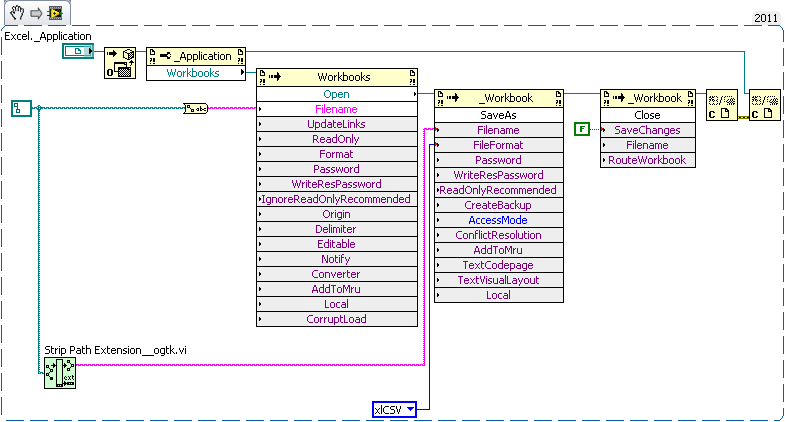Click Password in the SaveAs method
The height and width of the screenshot is (422, 785).
tap(499, 160)
